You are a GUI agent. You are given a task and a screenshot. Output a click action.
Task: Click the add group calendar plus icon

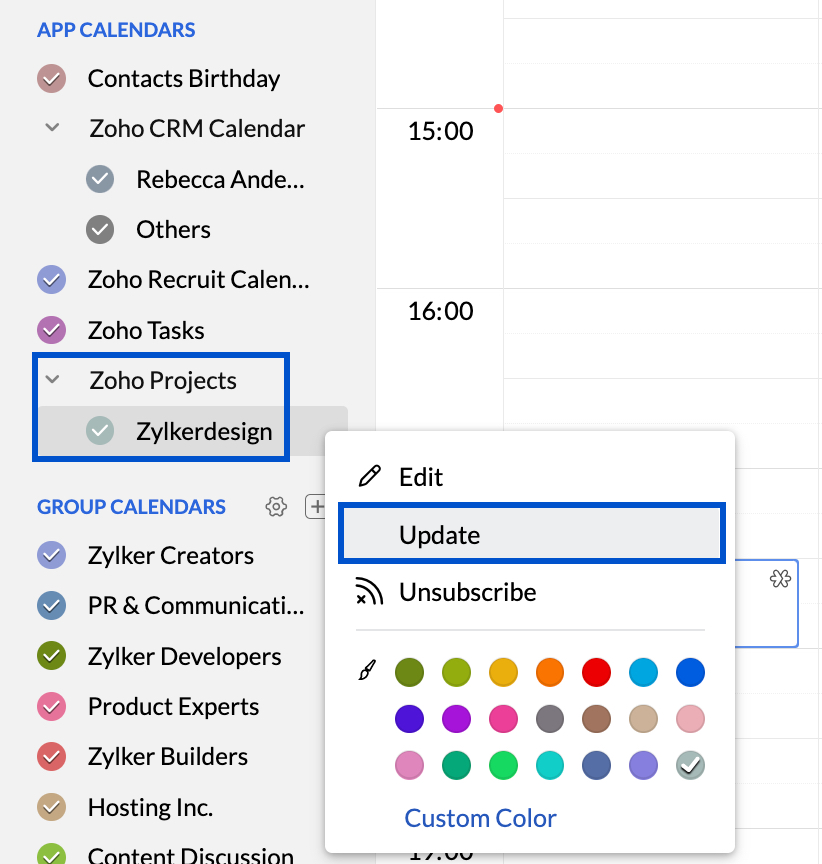(316, 507)
